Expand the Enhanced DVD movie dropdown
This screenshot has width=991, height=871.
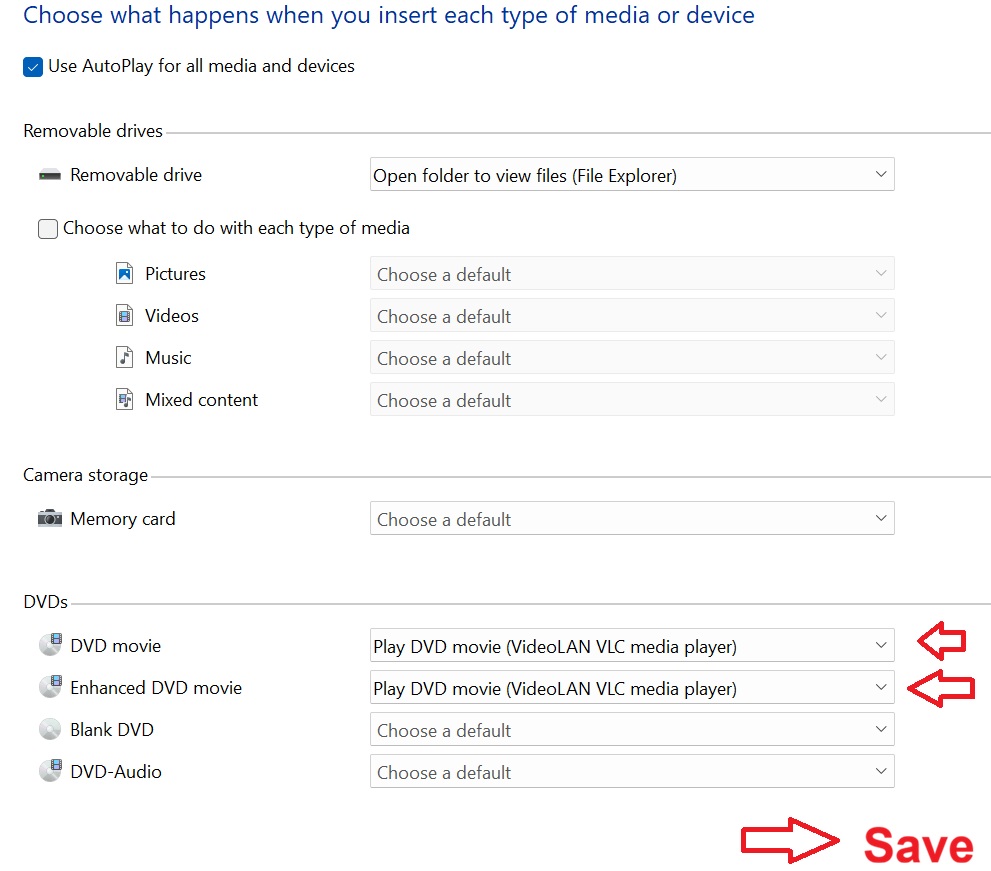(x=632, y=687)
